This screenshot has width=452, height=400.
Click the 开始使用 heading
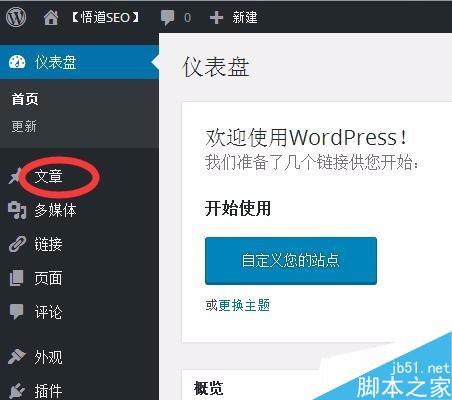(x=238, y=208)
